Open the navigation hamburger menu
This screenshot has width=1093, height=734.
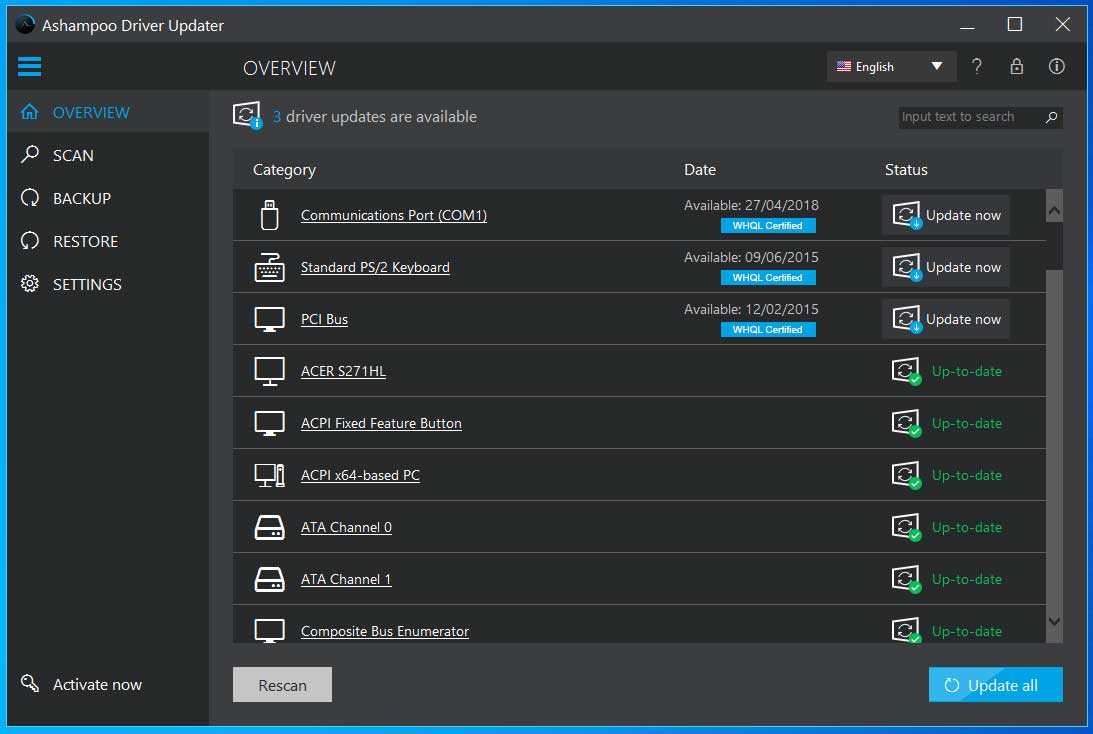[29, 66]
